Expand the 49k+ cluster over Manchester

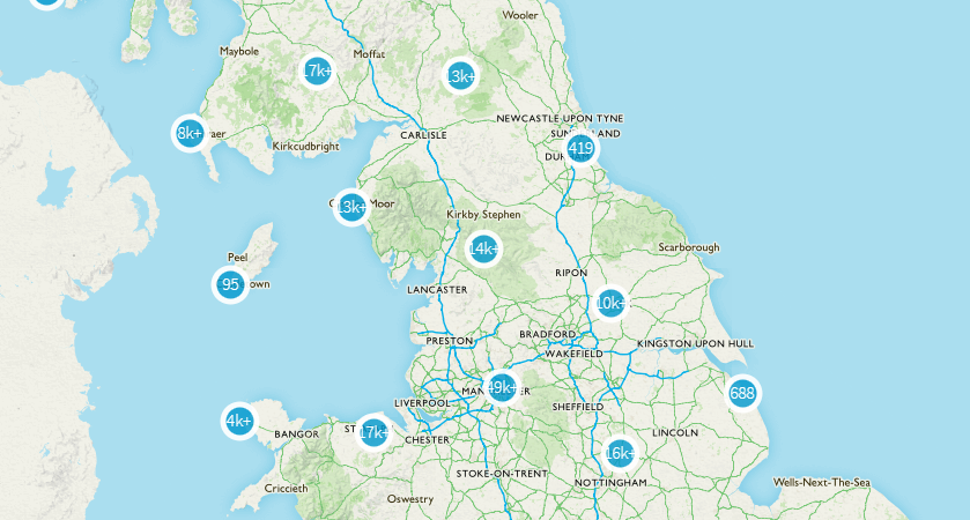501,388
